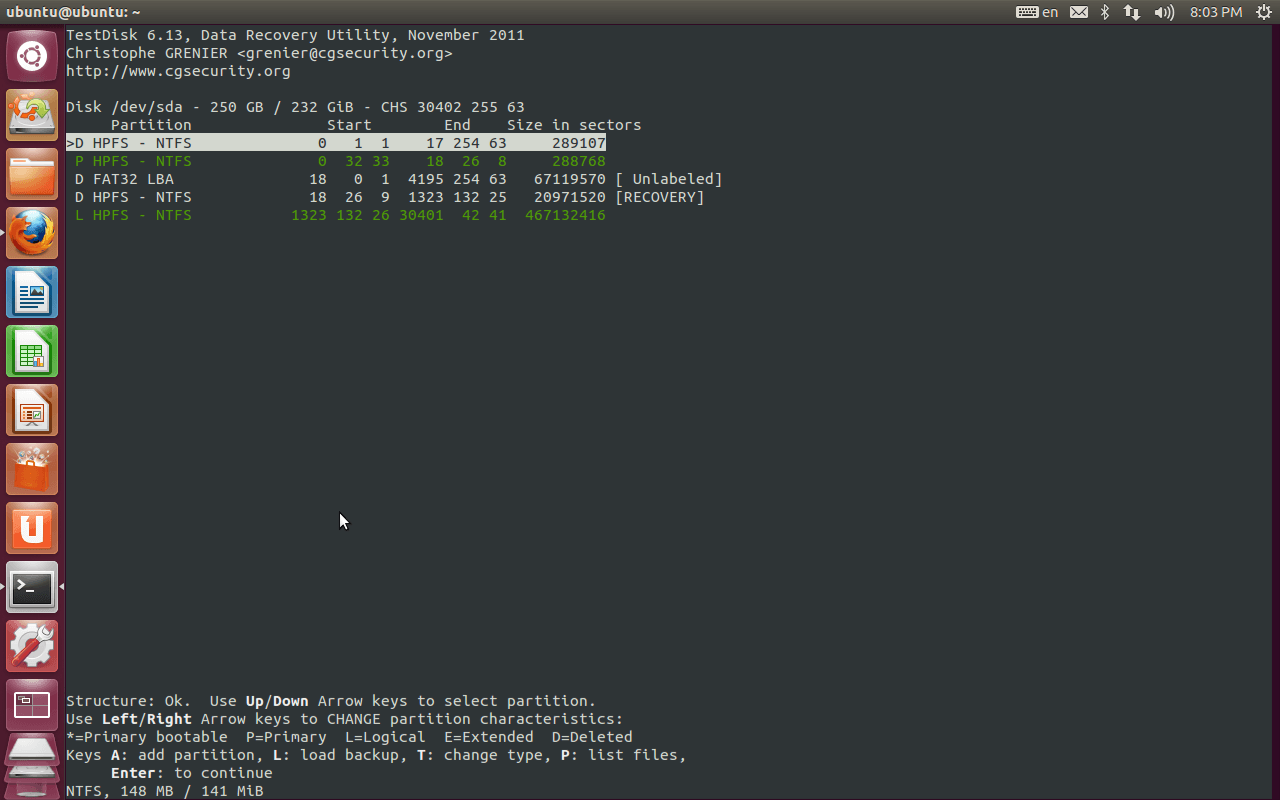Click the green primary row size '288768'
This screenshot has height=800, width=1280.
point(579,161)
